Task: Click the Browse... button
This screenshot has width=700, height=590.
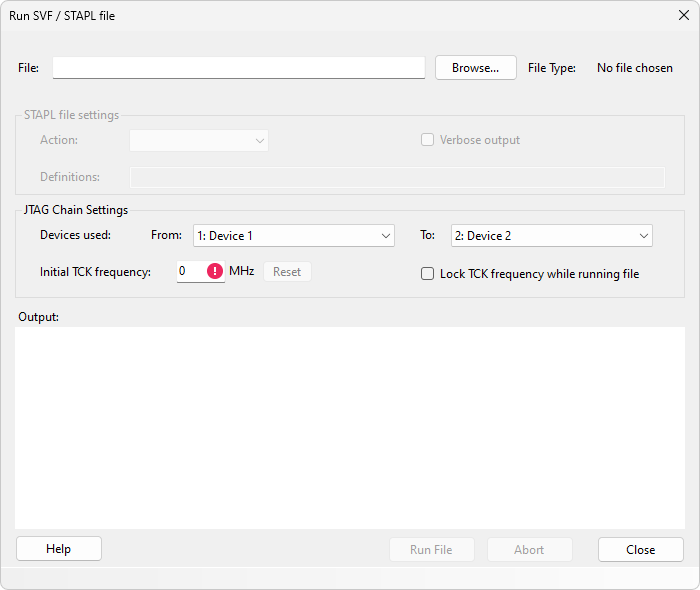Action: tap(475, 68)
